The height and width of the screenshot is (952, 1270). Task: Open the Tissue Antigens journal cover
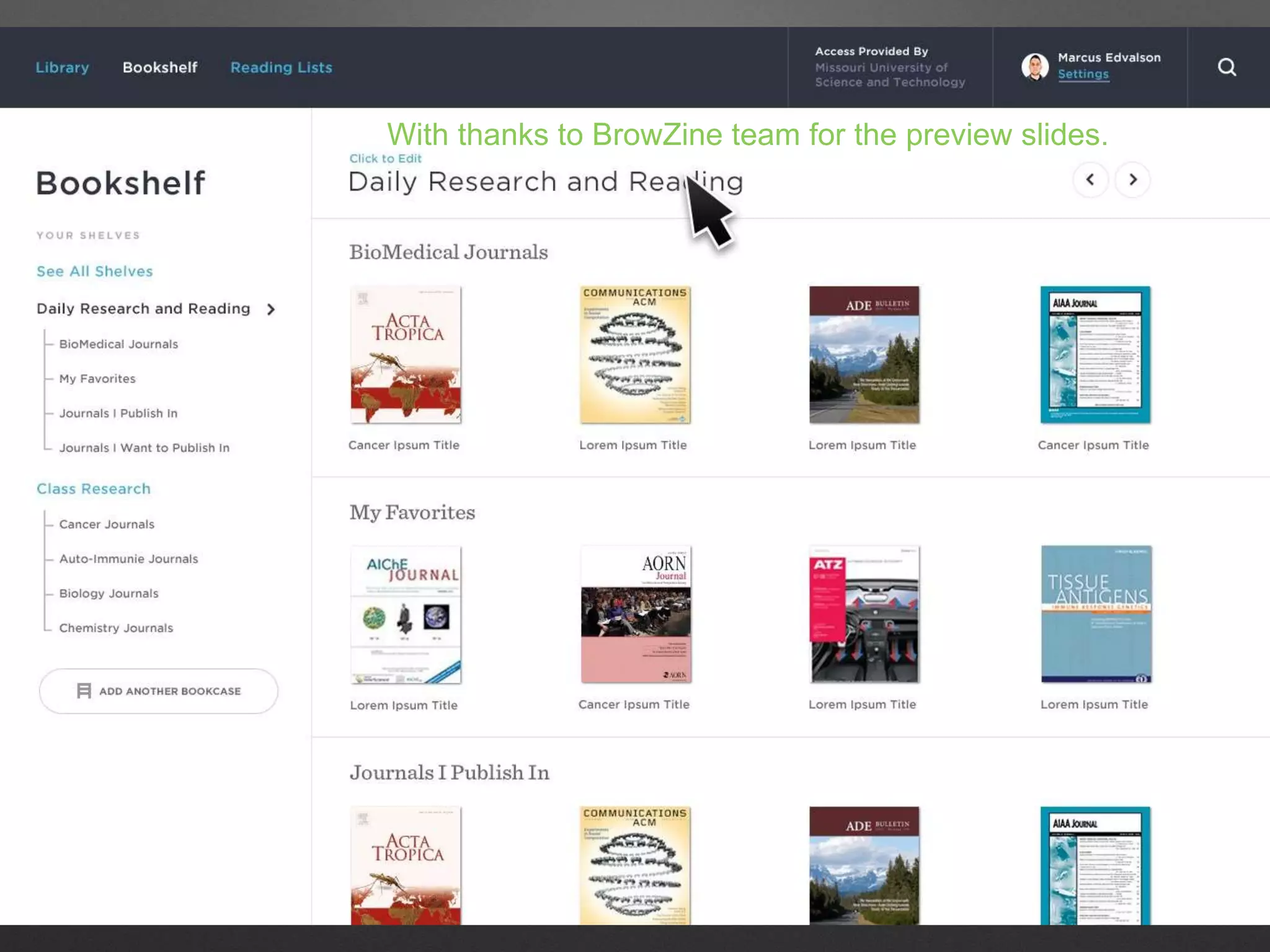point(1096,614)
